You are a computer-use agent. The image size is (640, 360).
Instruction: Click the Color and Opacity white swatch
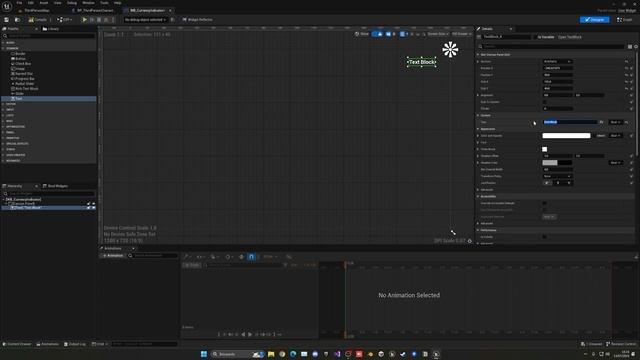coord(566,136)
